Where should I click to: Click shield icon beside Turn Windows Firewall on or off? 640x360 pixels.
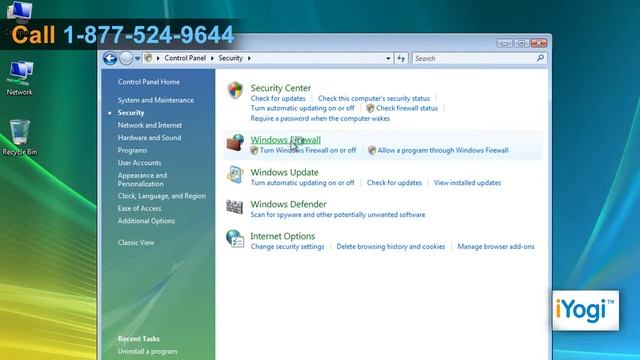coord(254,150)
